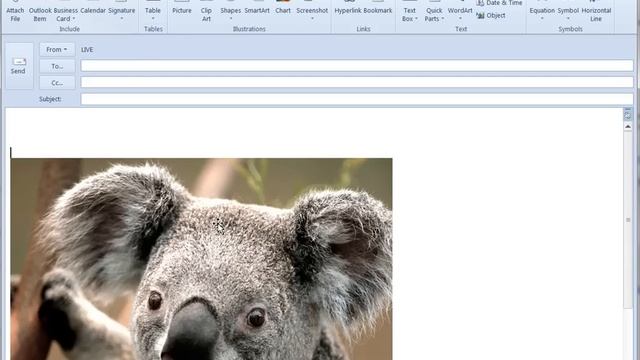Image resolution: width=640 pixels, height=360 pixels.
Task: Open the From account dropdown
Action: (x=57, y=49)
